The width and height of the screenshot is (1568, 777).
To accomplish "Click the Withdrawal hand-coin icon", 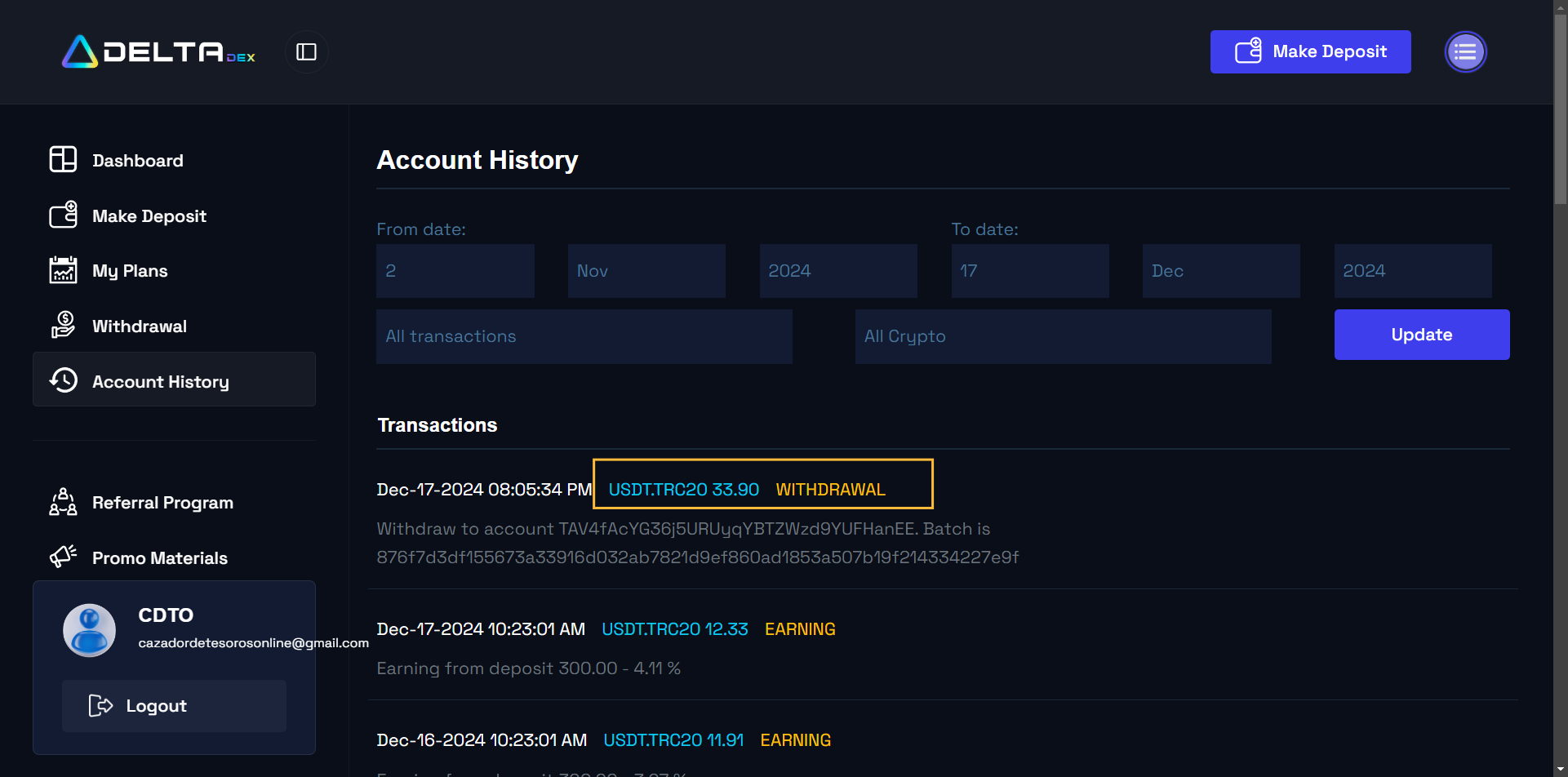I will 63,326.
